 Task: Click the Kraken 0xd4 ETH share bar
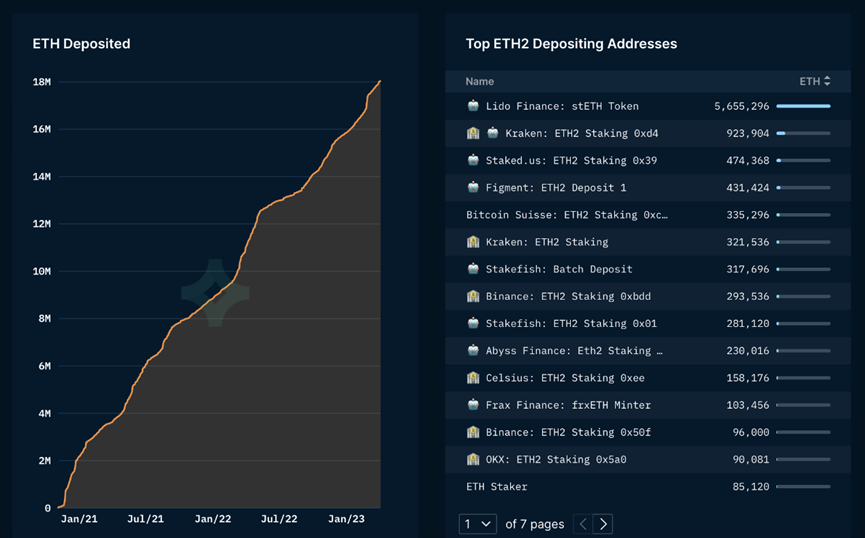pyautogui.click(x=803, y=133)
